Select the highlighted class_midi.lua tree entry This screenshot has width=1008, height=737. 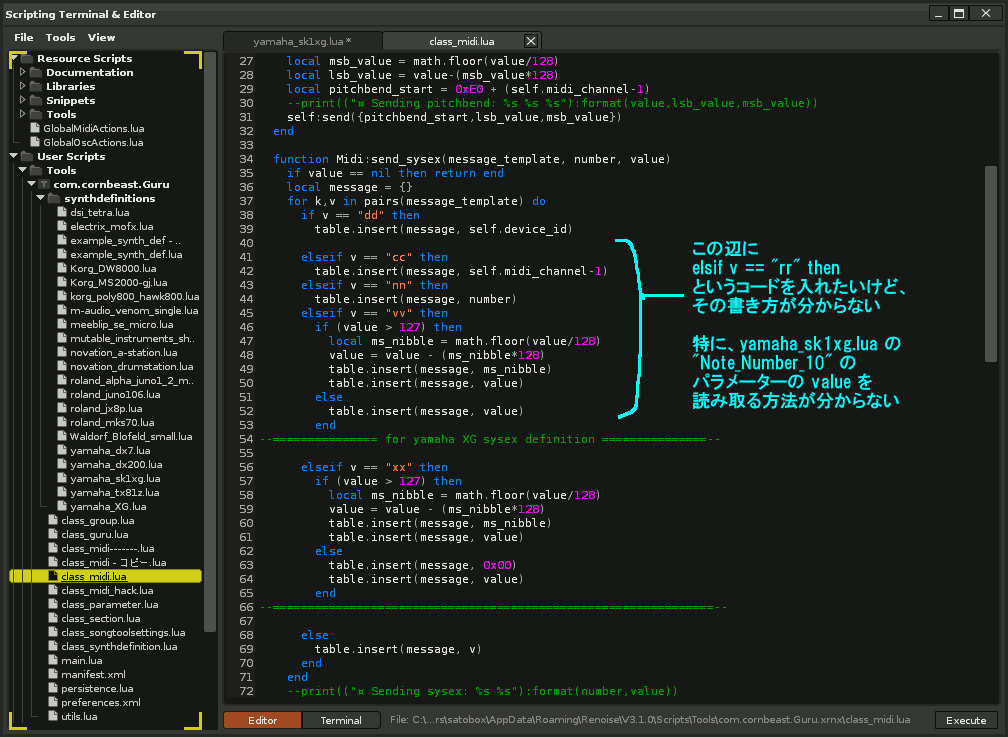click(105, 576)
